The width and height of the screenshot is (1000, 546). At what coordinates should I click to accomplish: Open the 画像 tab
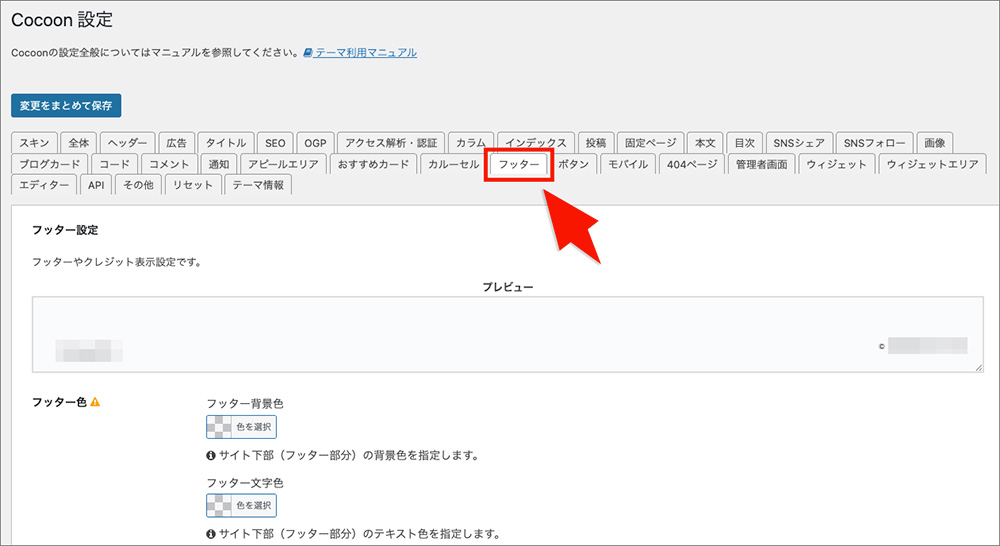tap(935, 143)
